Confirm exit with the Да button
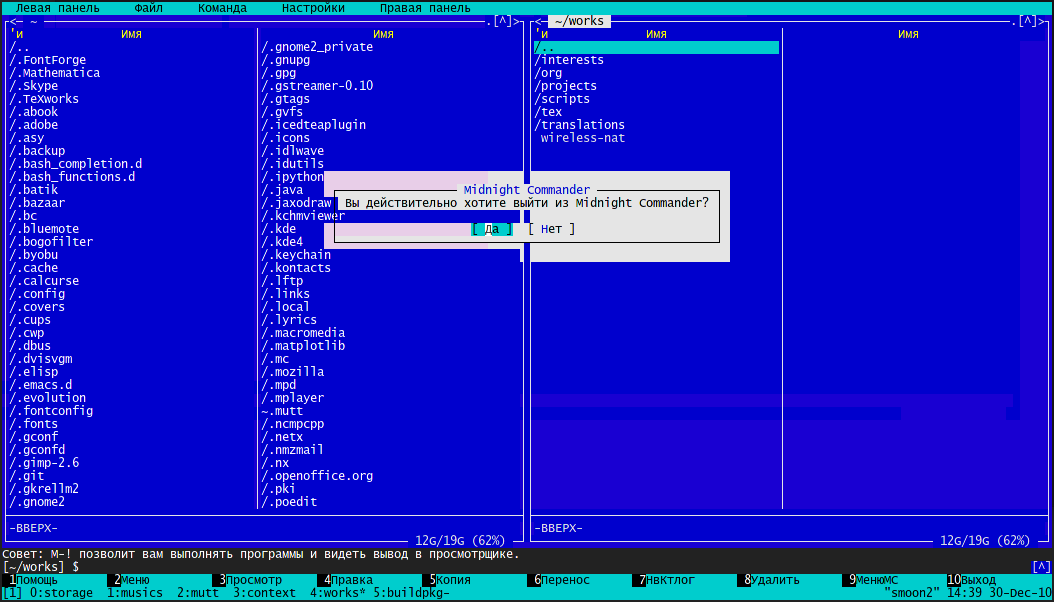This screenshot has height=602, width=1054. point(491,229)
